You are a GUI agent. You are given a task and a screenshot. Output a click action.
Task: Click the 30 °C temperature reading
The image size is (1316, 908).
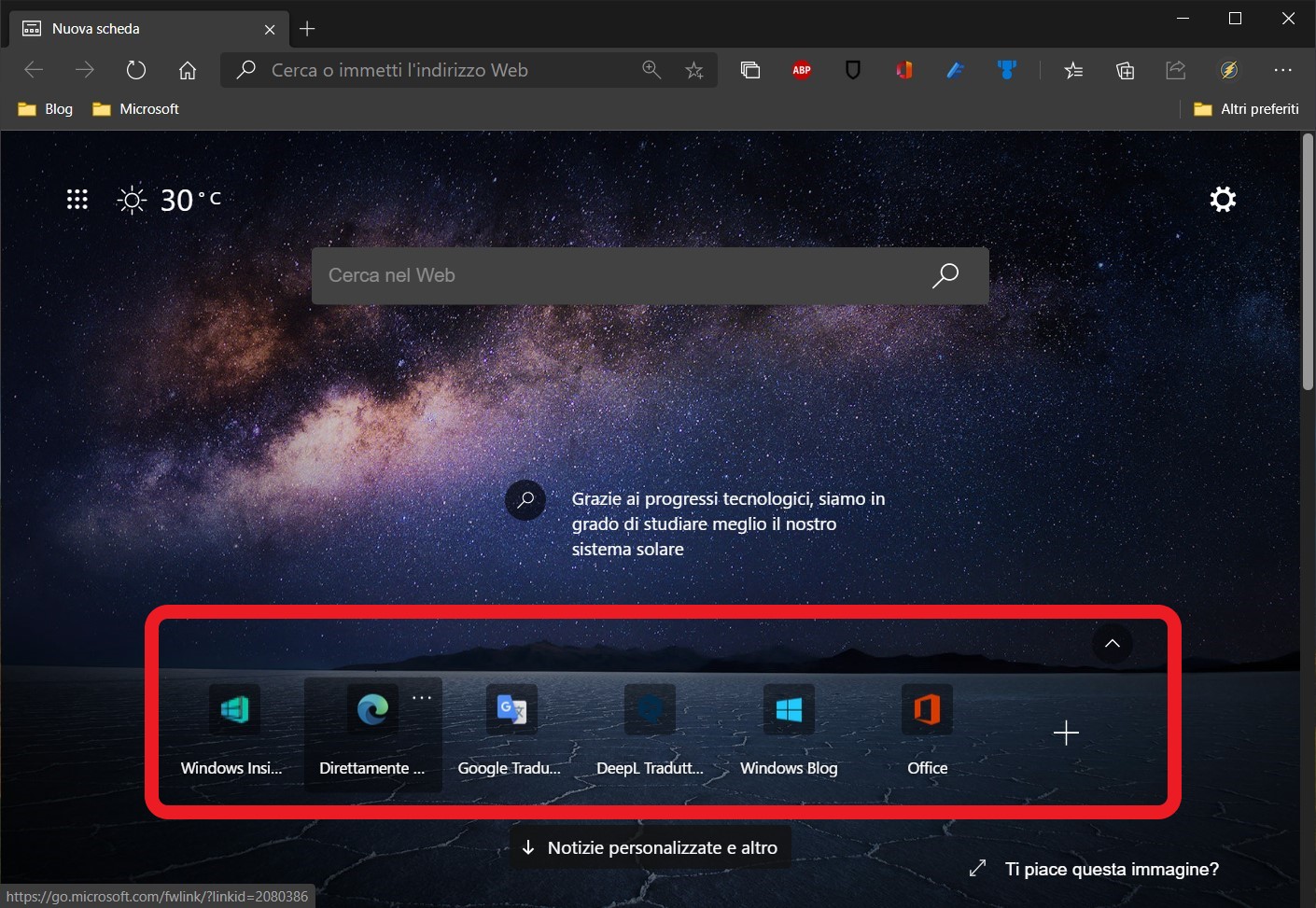coord(190,200)
